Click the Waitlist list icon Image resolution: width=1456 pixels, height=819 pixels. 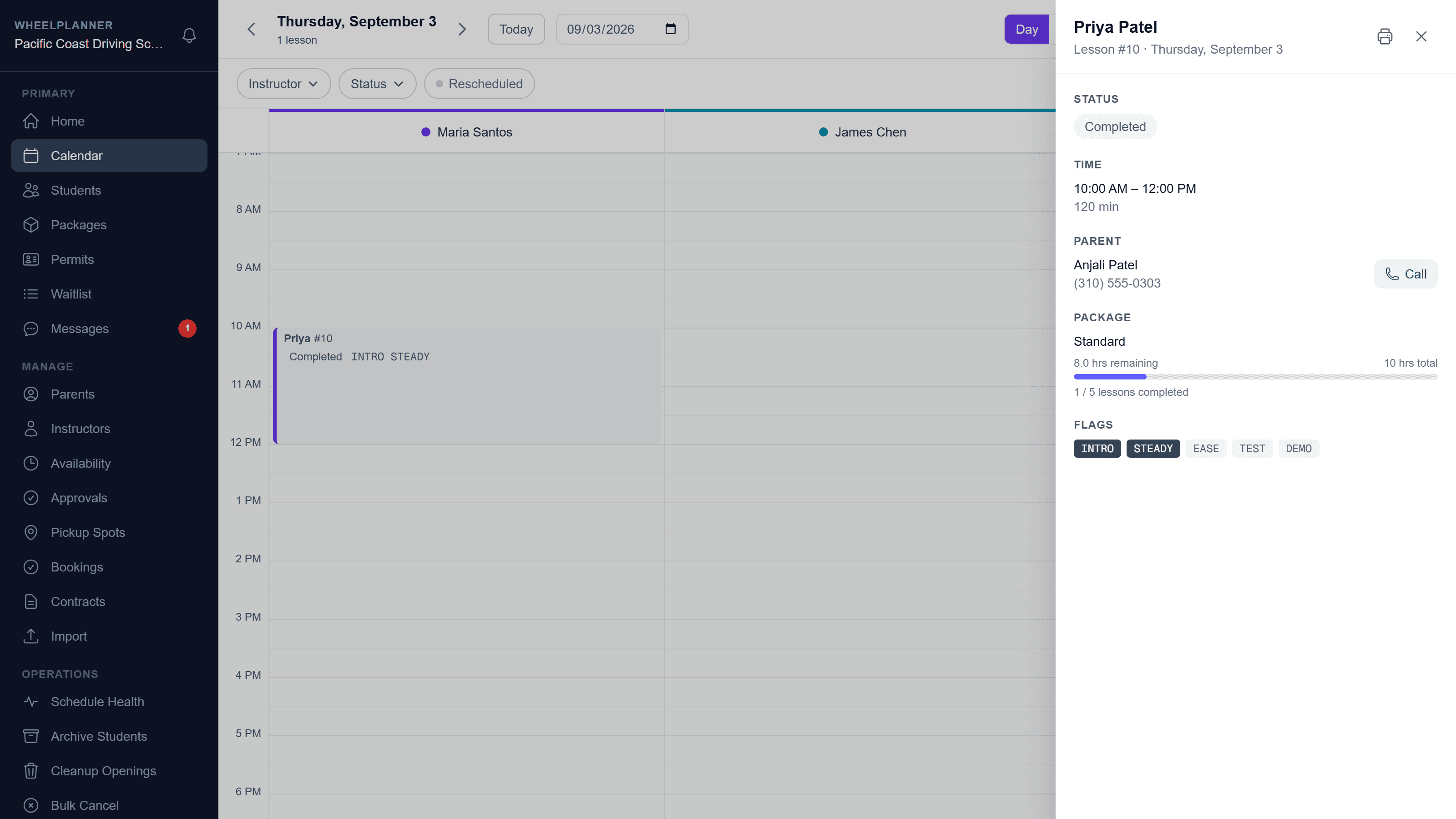(30, 294)
